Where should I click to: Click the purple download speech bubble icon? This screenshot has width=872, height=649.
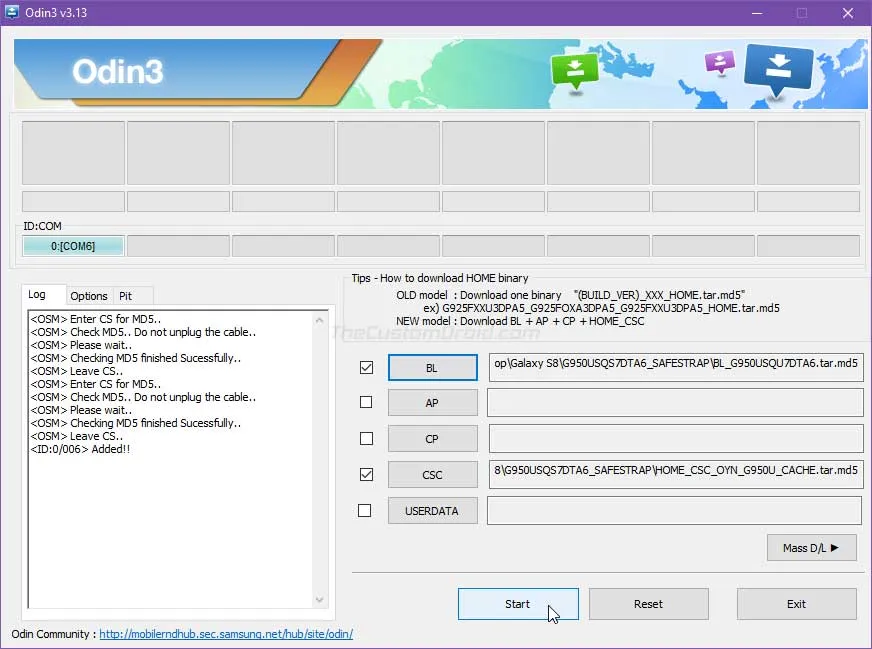[719, 62]
